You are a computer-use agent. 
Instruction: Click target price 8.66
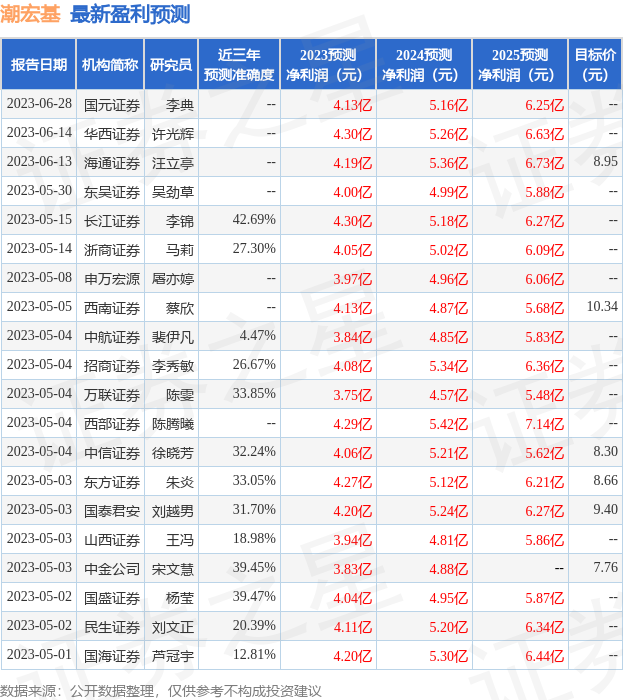click(605, 481)
